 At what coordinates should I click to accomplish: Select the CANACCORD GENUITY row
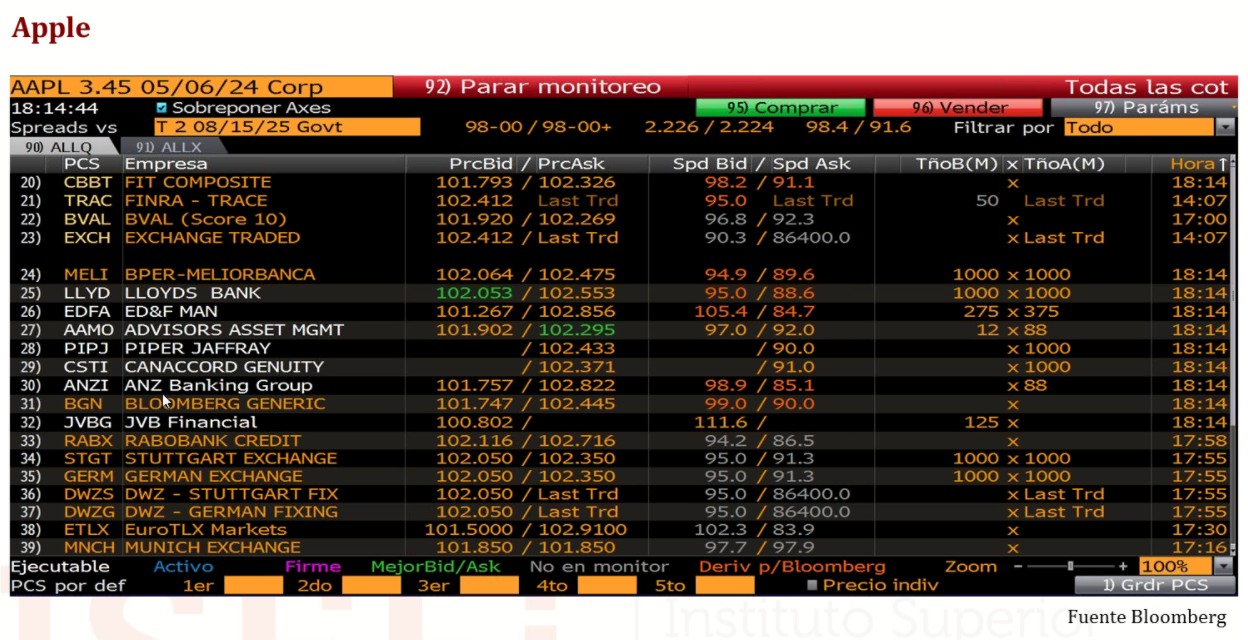coord(620,367)
